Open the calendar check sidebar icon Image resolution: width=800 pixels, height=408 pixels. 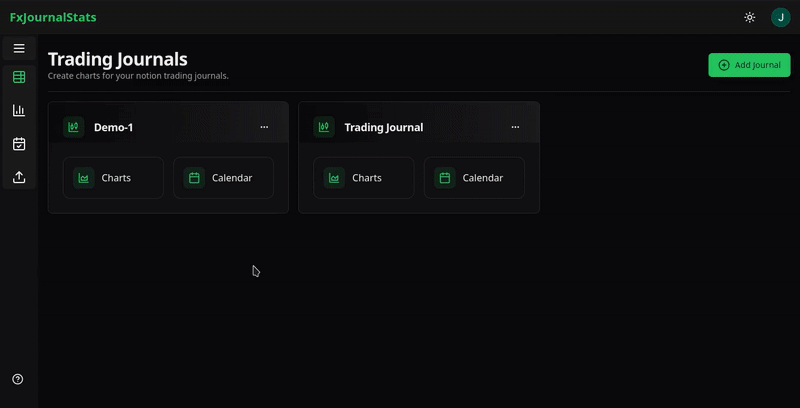pos(19,144)
